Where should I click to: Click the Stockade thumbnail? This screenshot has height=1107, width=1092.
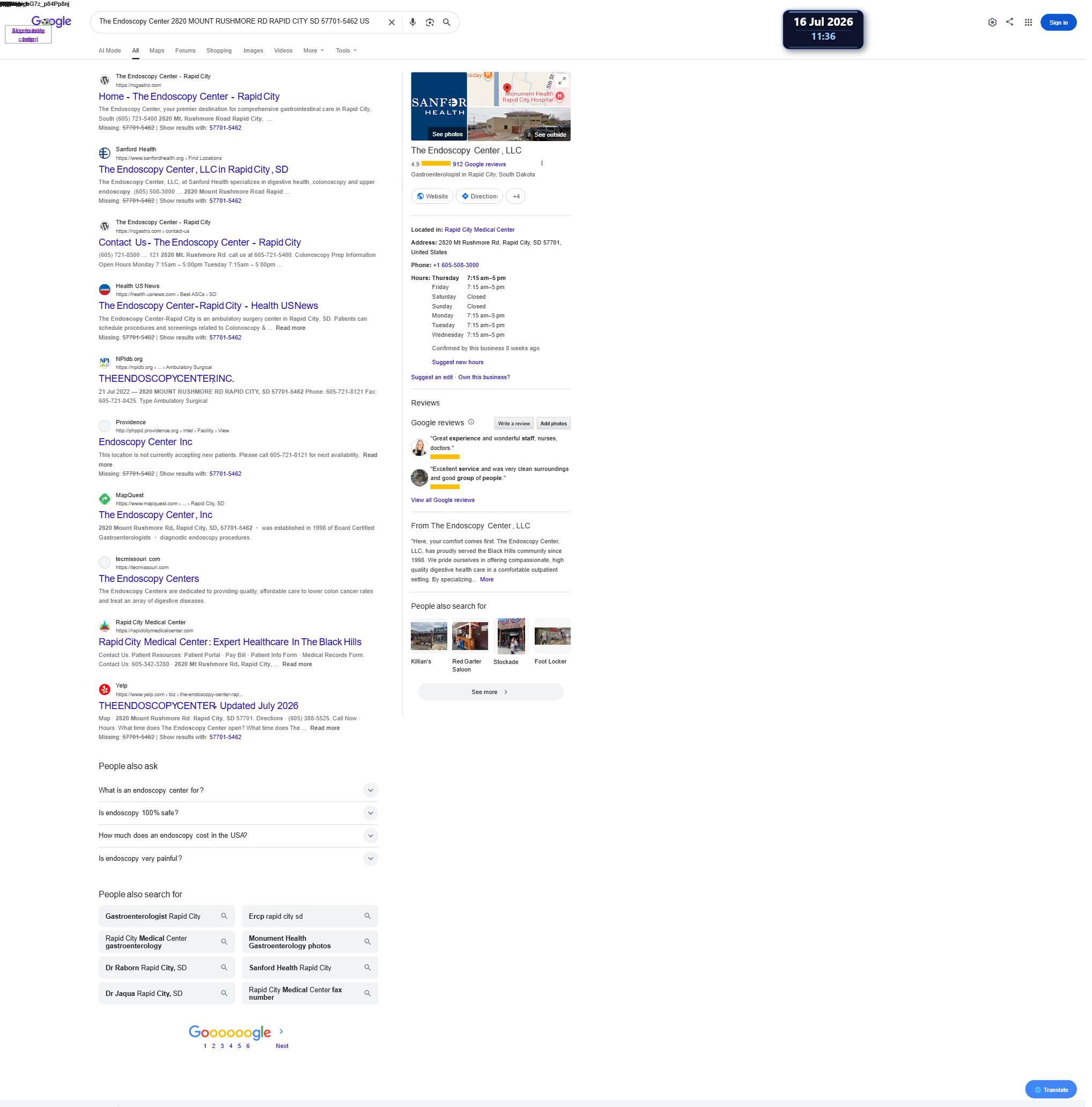(x=511, y=636)
